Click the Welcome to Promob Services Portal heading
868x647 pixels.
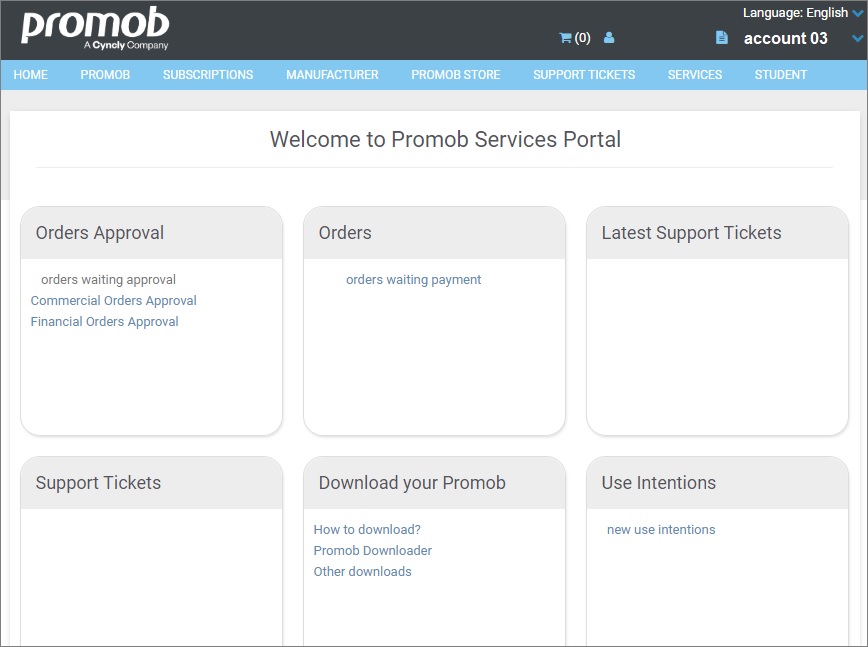coord(445,139)
